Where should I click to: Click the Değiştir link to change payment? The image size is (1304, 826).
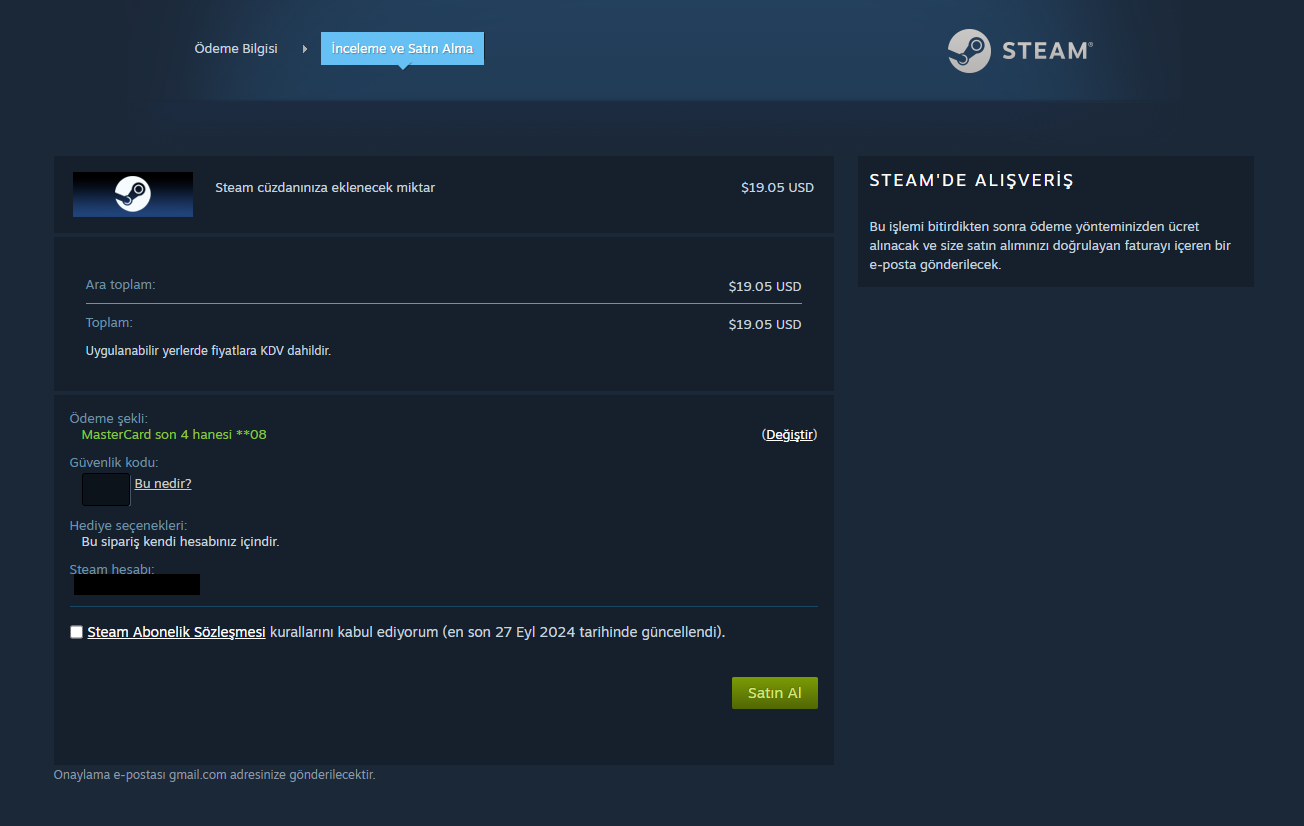(790, 434)
